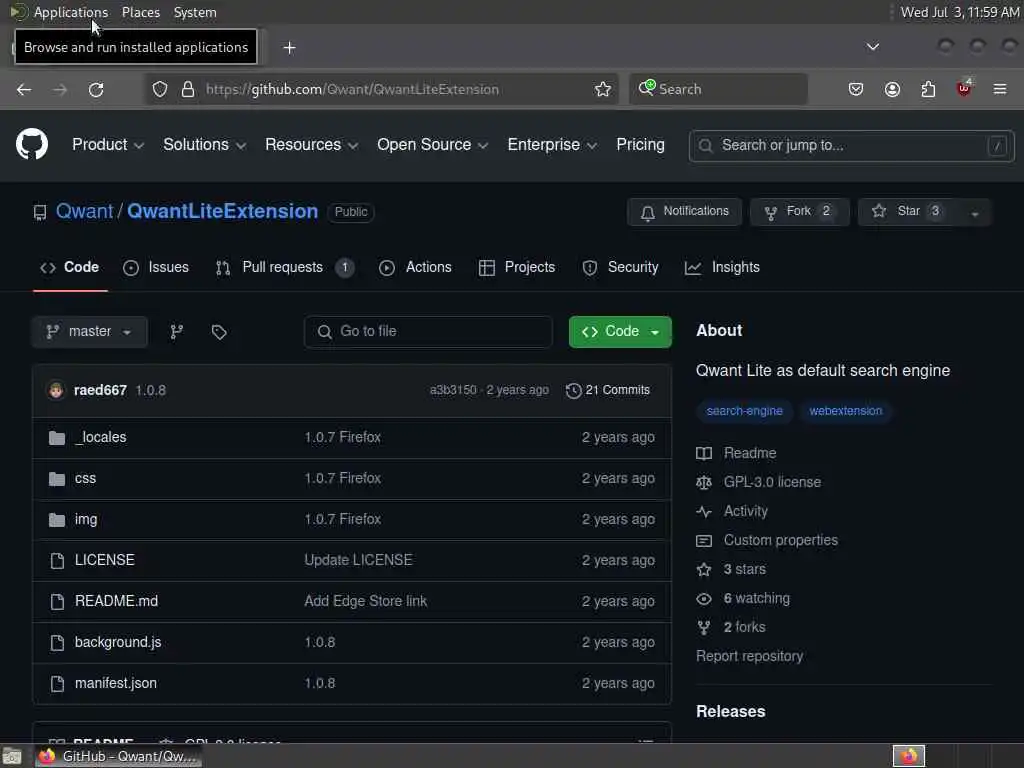Click the show desktop icon in bottom panel
Screen dimensions: 1024x768
12,756
